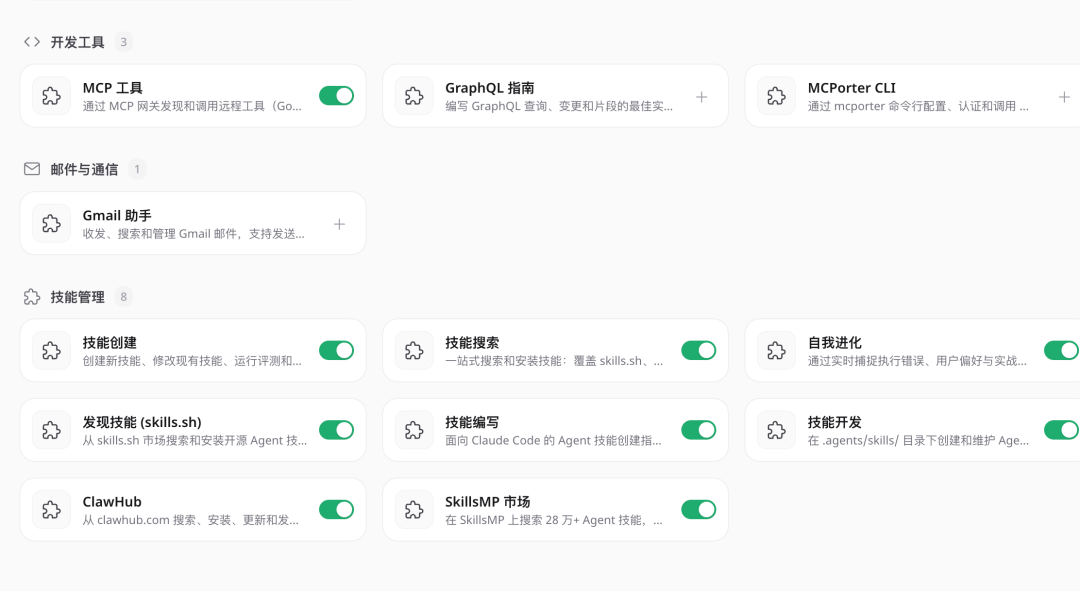This screenshot has width=1080, height=591.
Task: Click the GraphQL 指南 plugin icon
Action: click(413, 96)
